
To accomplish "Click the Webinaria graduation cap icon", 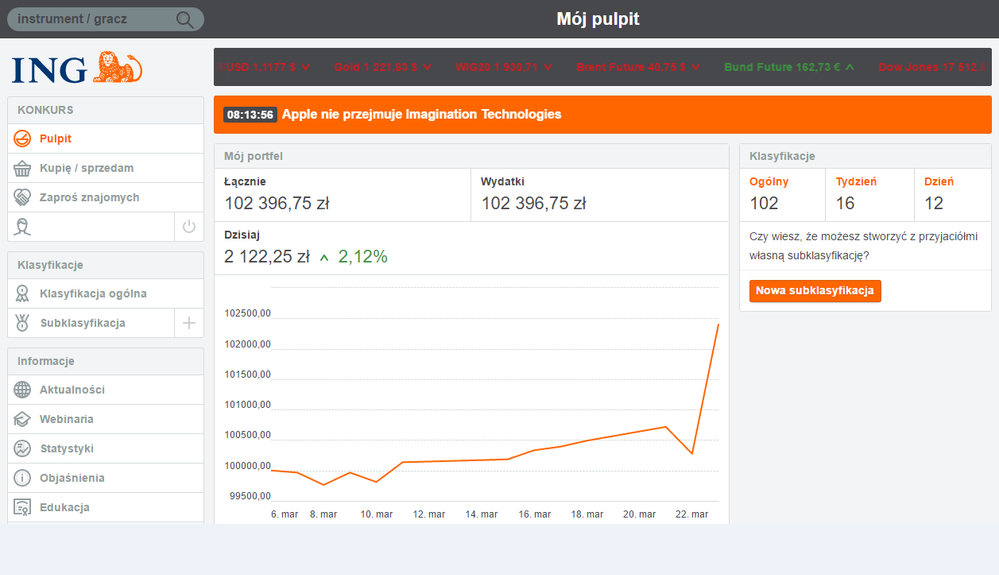I will pyautogui.click(x=22, y=419).
